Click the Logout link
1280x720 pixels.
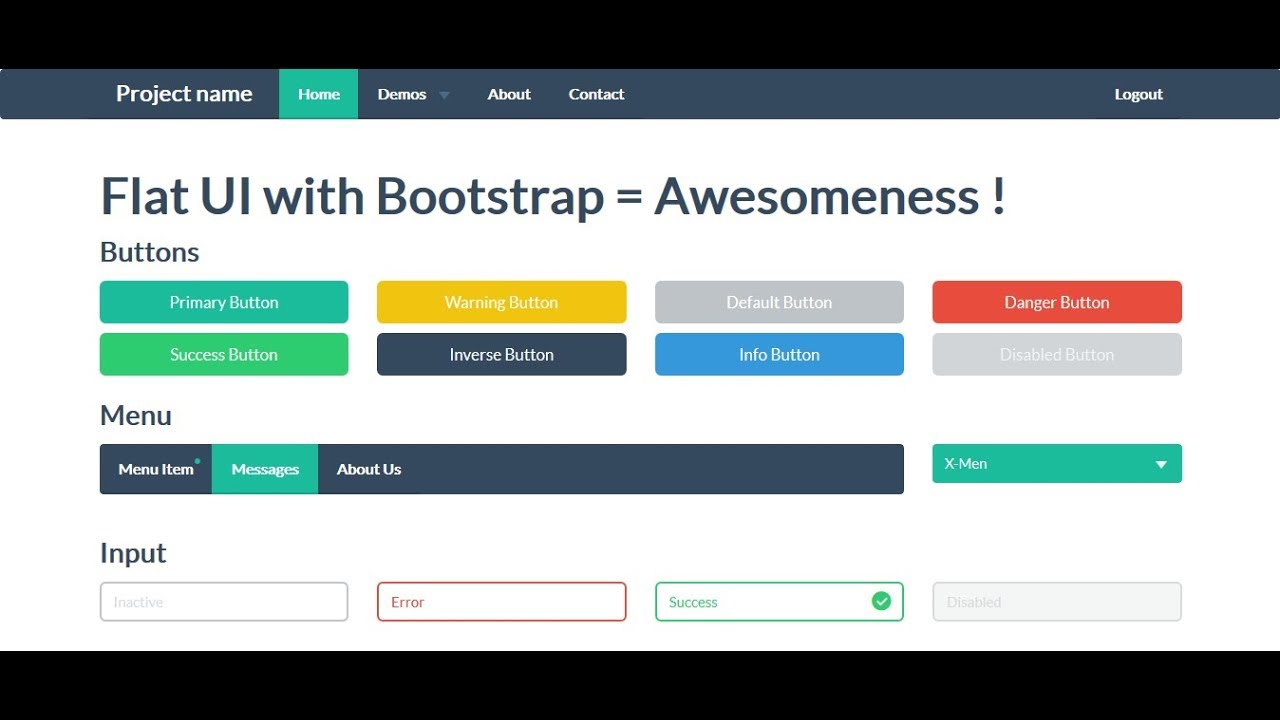click(x=1138, y=94)
